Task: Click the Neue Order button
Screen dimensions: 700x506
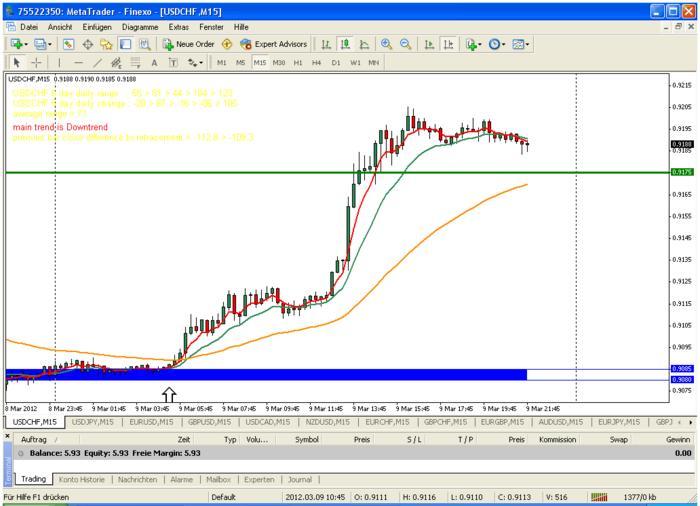Action: [189, 44]
